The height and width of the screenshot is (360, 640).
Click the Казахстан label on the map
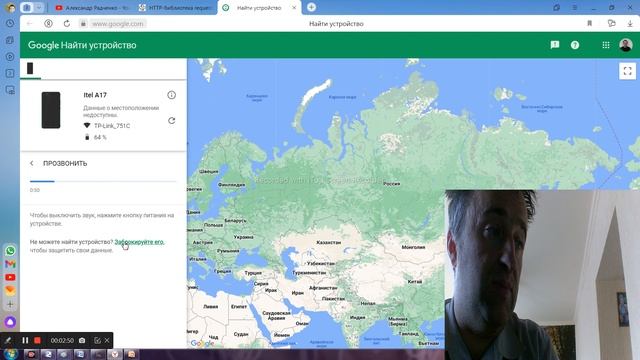click(x=328, y=242)
